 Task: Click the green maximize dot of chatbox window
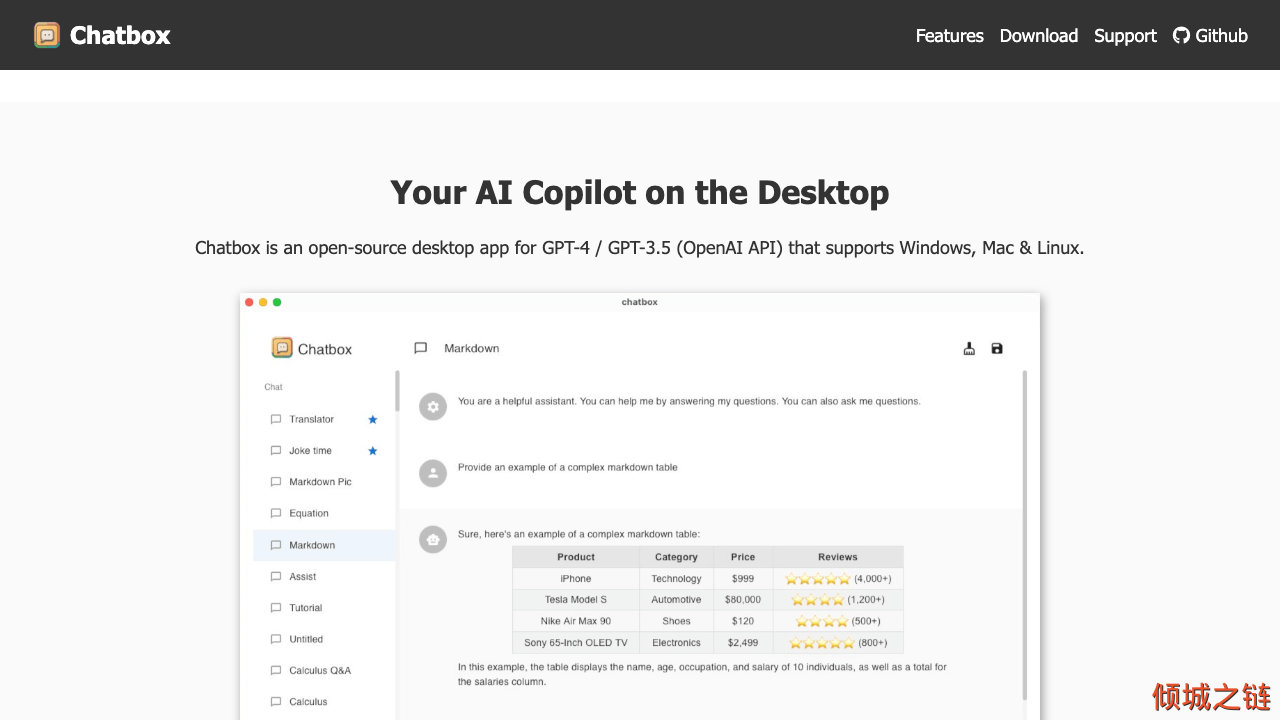tap(277, 302)
